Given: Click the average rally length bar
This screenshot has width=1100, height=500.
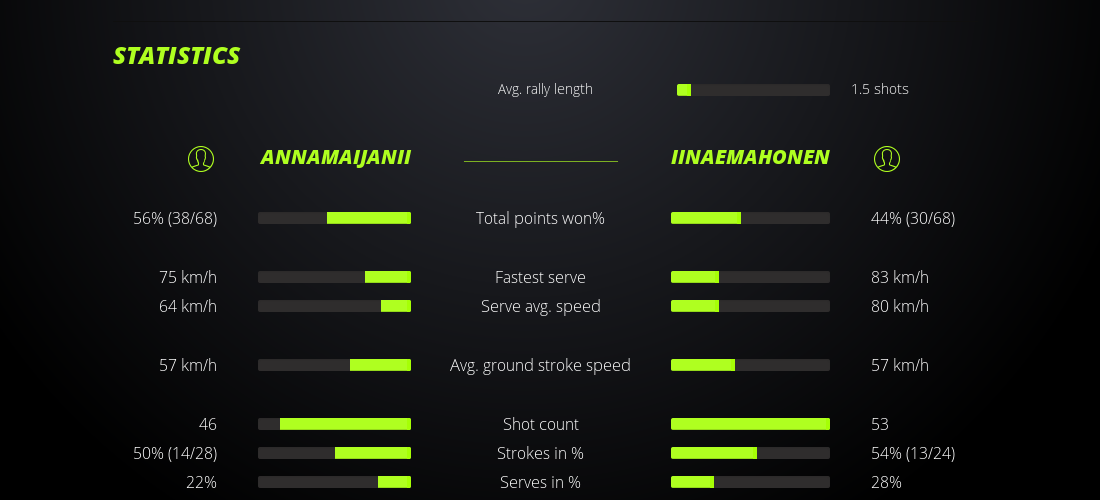Looking at the screenshot, I should tap(753, 90).
